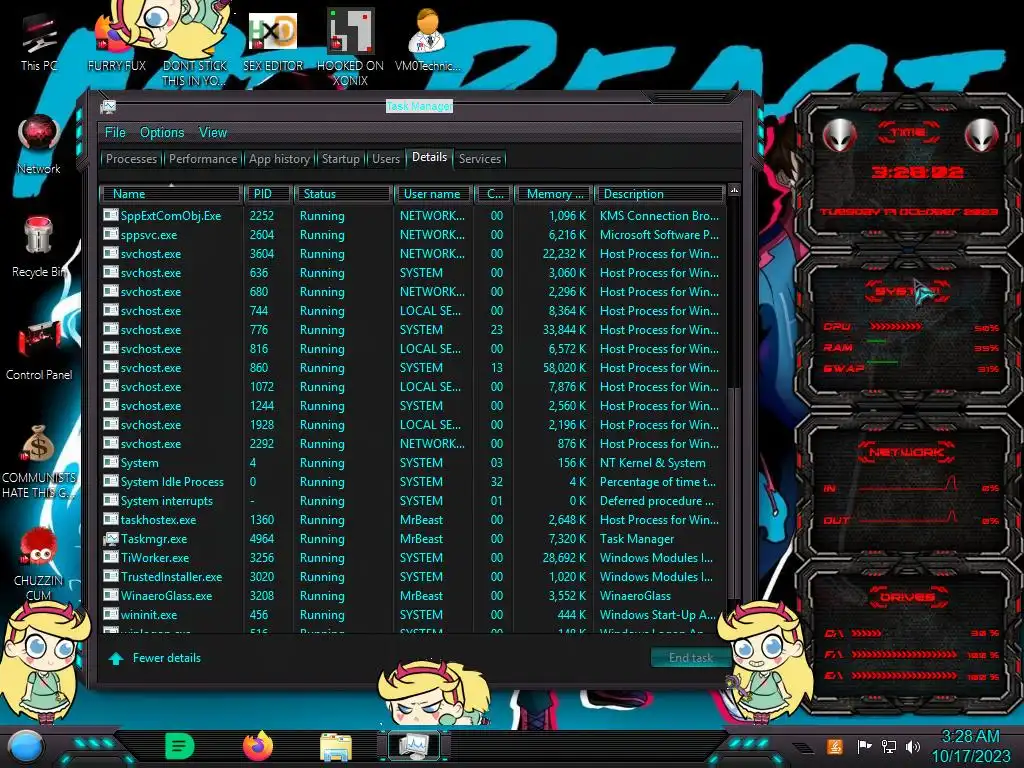The width and height of the screenshot is (1024, 768).
Task: Open the View menu
Action: coord(213,133)
